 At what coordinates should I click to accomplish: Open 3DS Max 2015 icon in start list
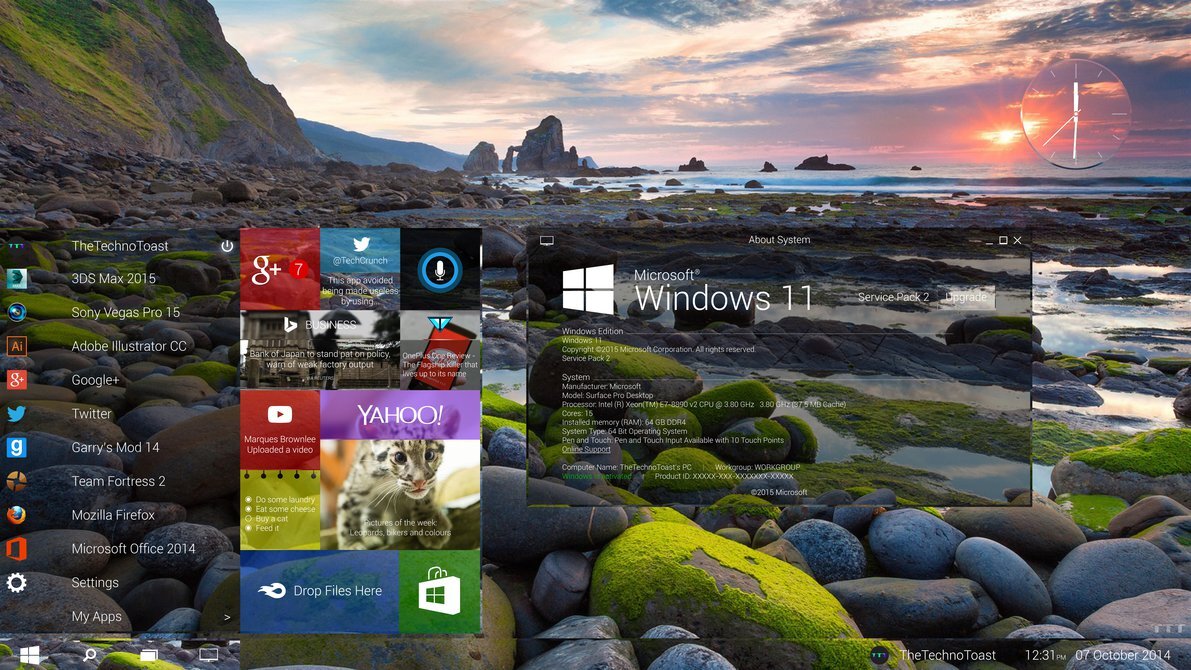pos(17,278)
